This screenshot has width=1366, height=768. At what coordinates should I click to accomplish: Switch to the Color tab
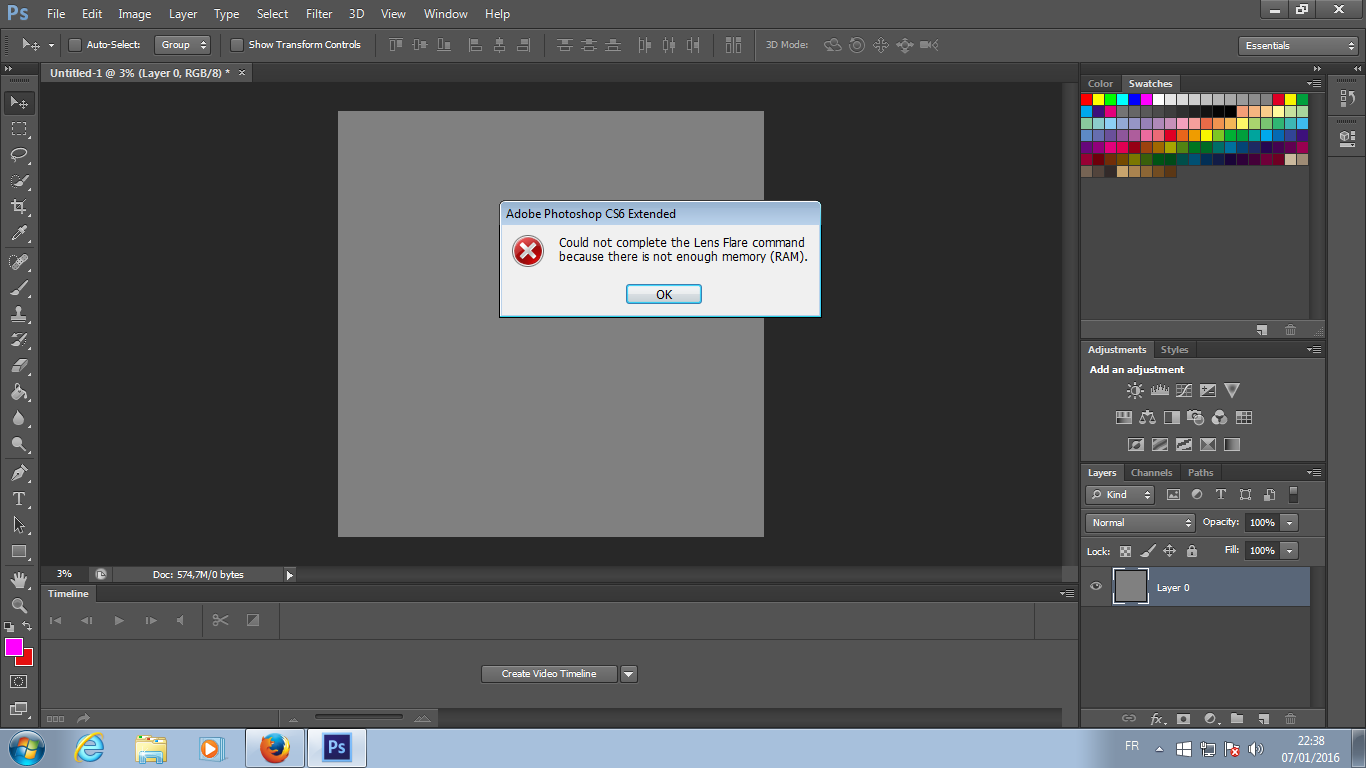pyautogui.click(x=1100, y=84)
